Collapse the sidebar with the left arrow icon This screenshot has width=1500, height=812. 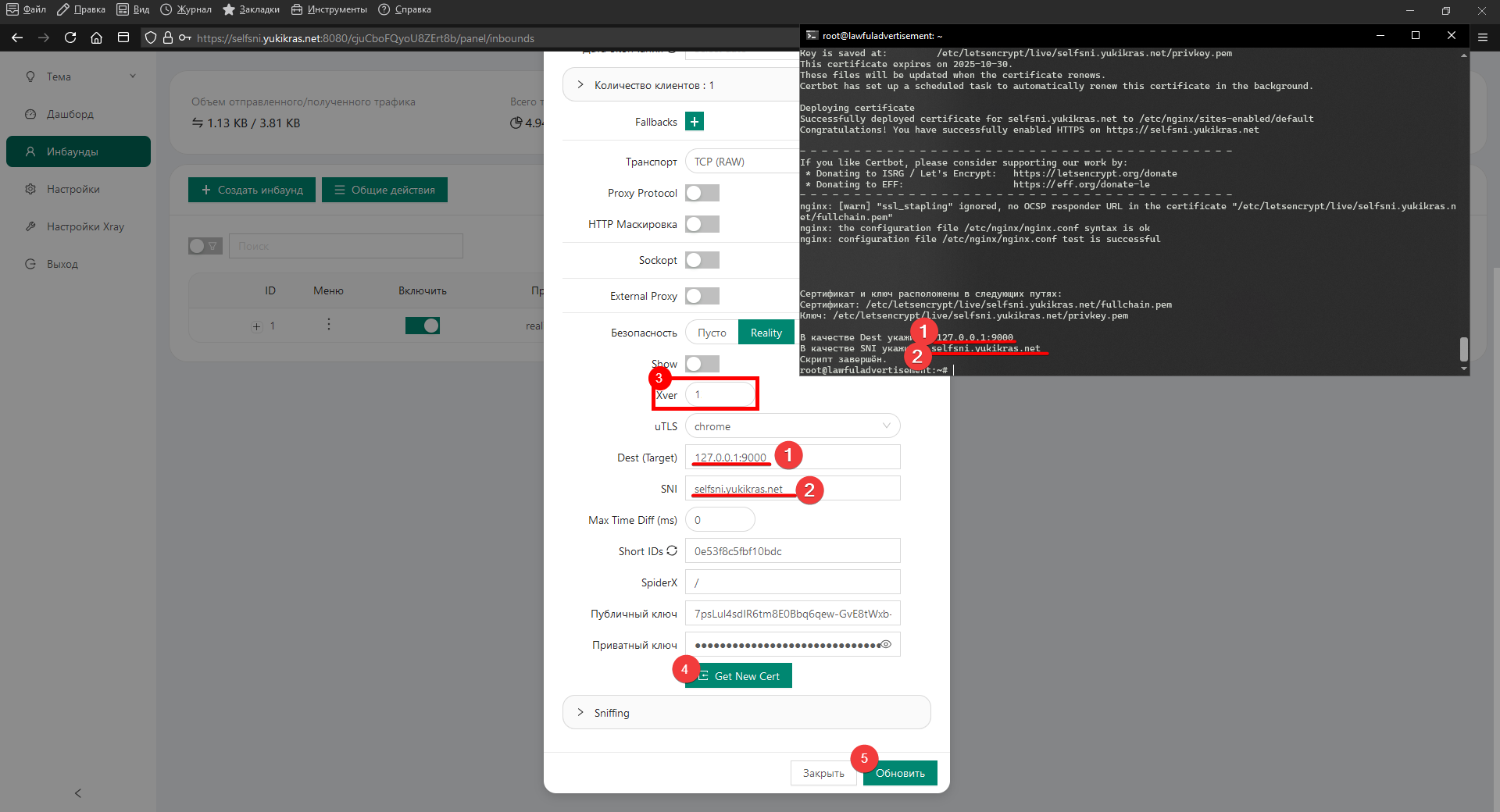(x=78, y=793)
